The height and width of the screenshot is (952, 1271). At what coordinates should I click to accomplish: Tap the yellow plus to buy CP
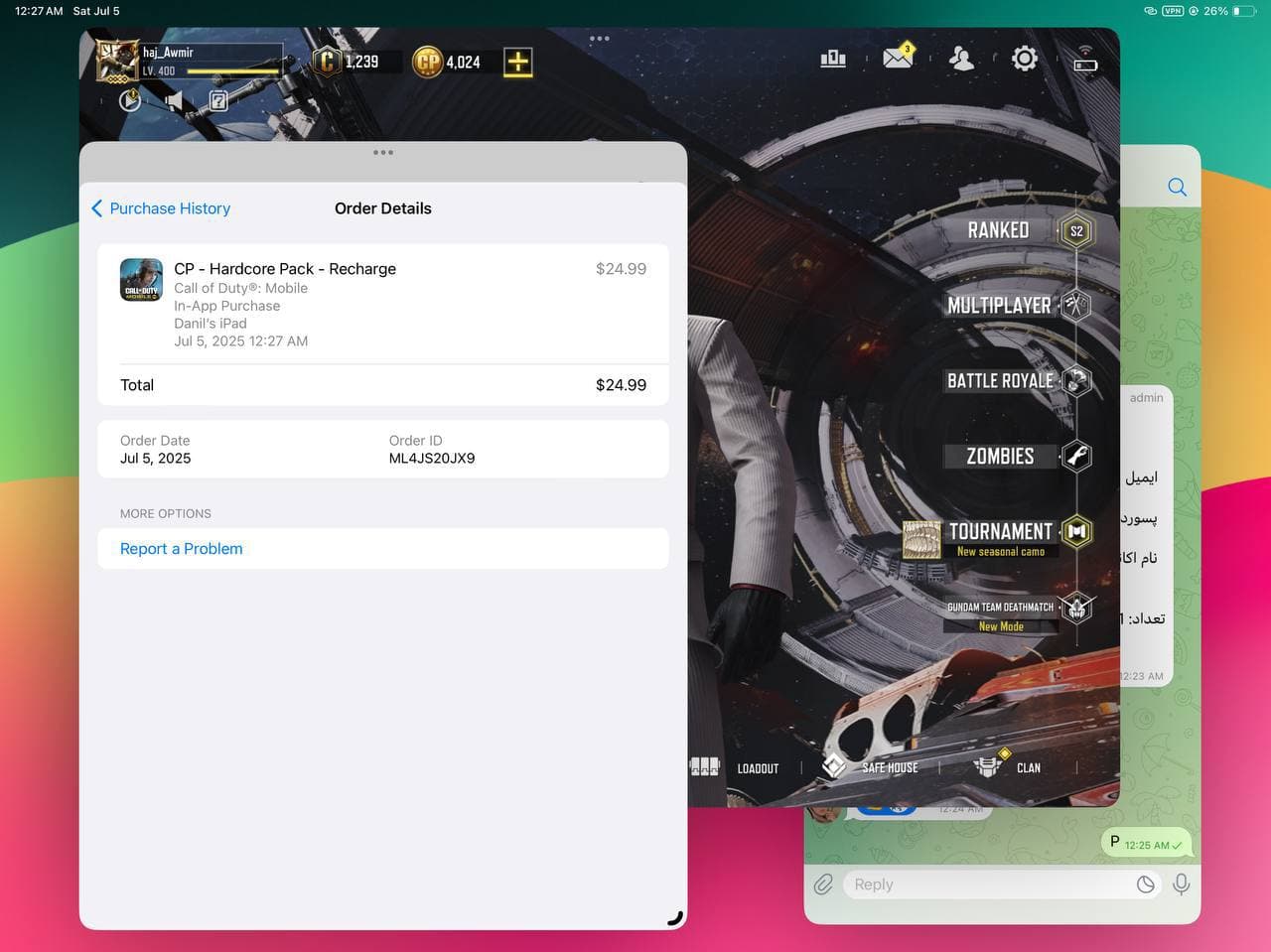tap(517, 62)
